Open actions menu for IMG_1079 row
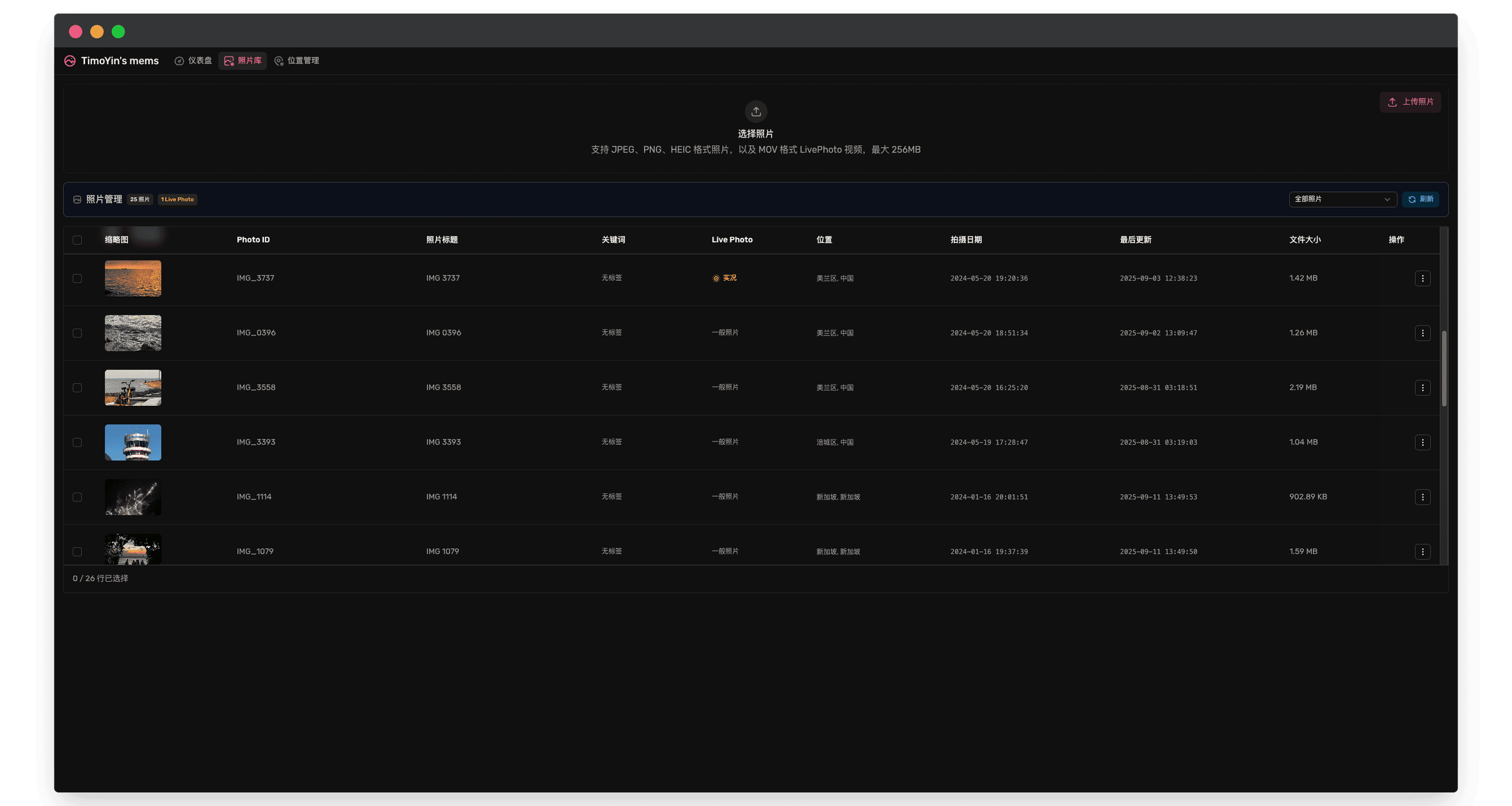The height and width of the screenshot is (806, 1512). tap(1422, 552)
